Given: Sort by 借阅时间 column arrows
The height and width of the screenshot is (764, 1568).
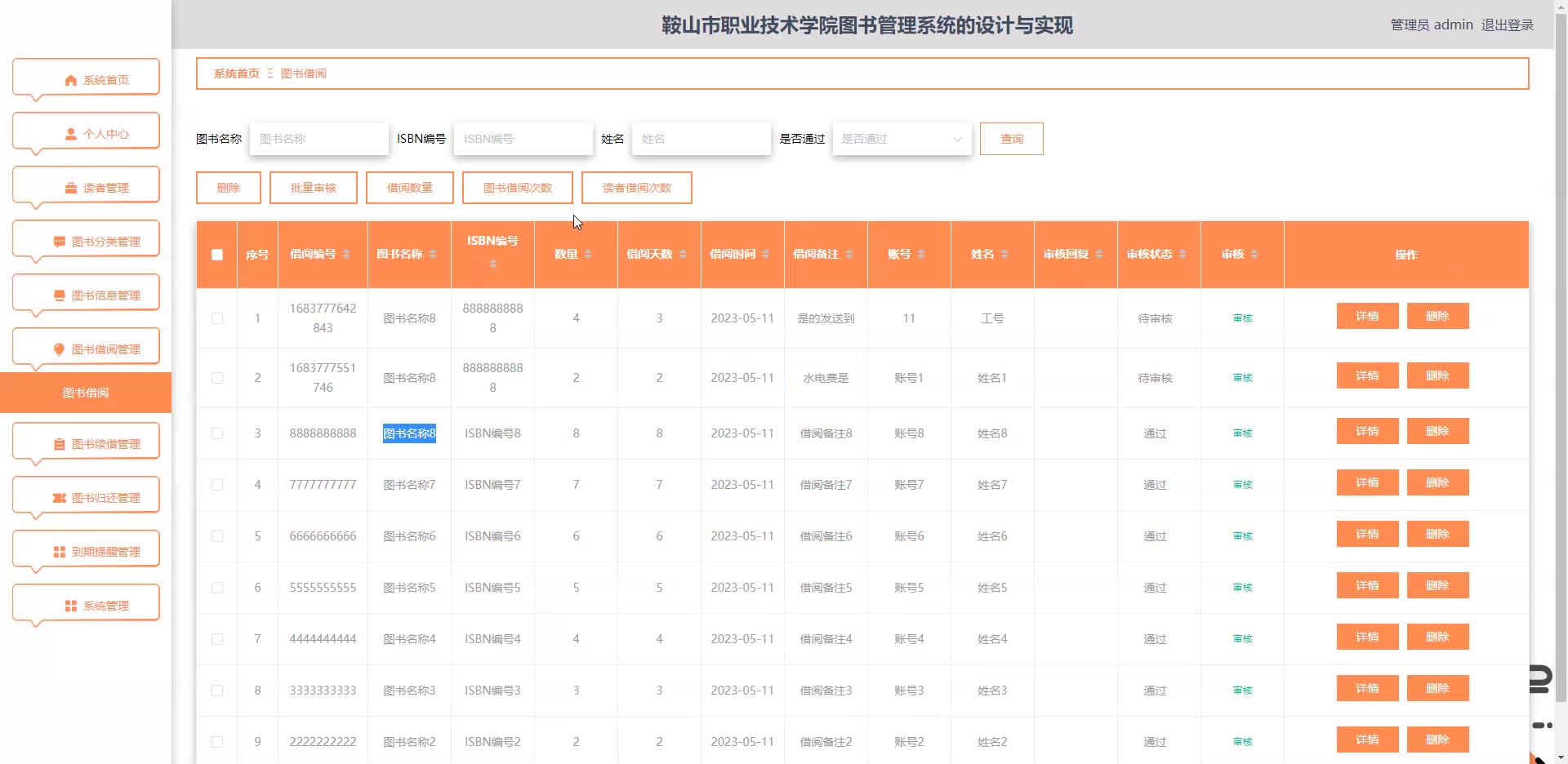Looking at the screenshot, I should coord(766,255).
